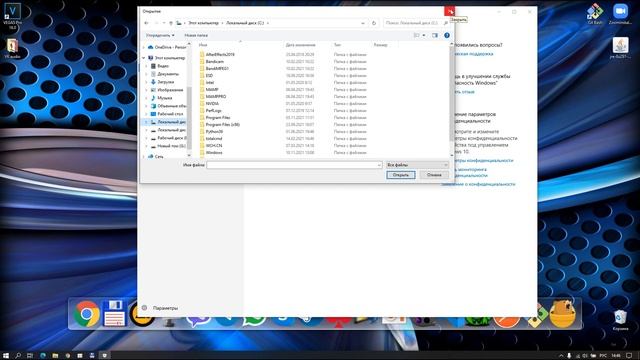The image size is (640, 360).
Task: Select the Program Files (x86) folder name
Action: point(222,124)
